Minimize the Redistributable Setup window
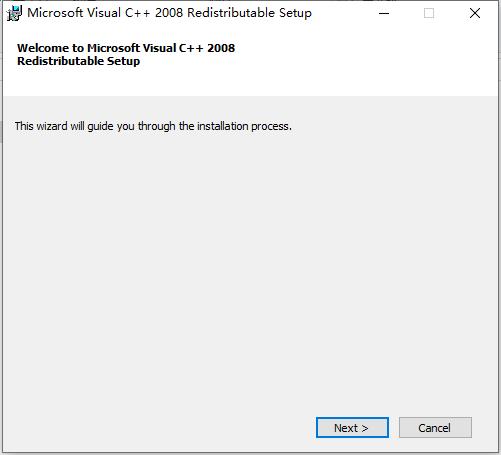 click(x=384, y=13)
